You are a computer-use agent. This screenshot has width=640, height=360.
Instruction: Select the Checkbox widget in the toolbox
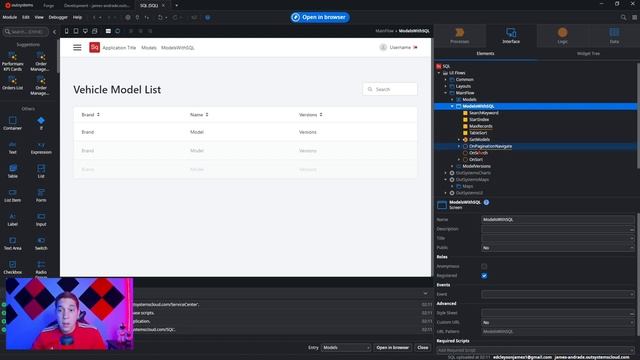pos(12,267)
